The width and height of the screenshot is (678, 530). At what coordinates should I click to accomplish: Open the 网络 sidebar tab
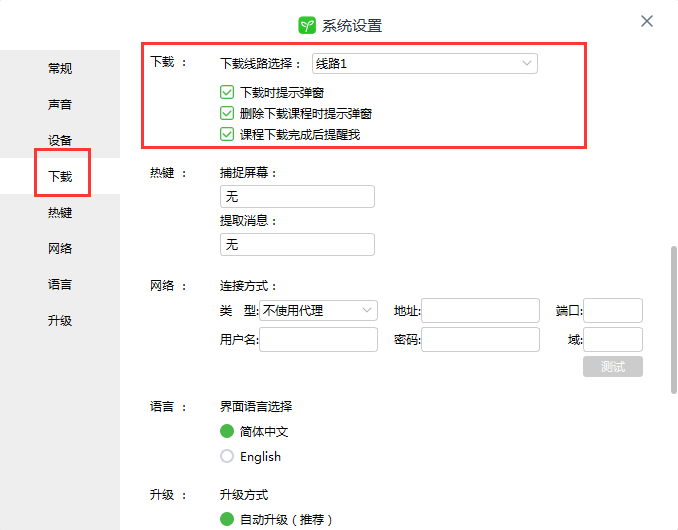(60, 249)
